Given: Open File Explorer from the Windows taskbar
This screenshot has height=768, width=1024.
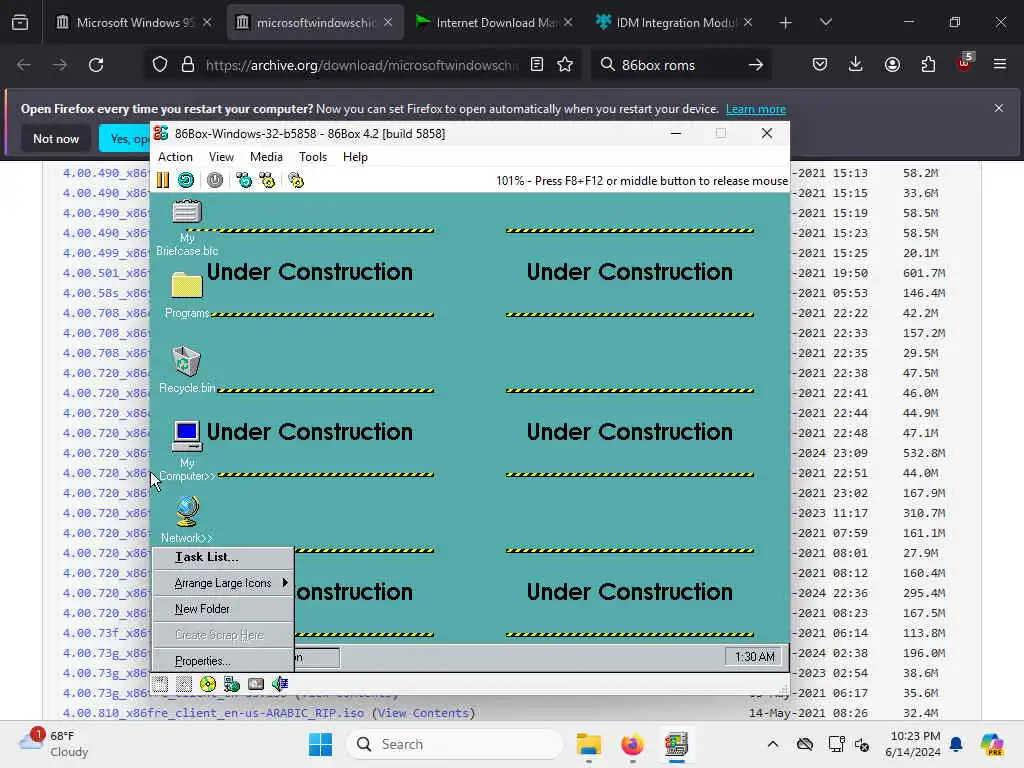Looking at the screenshot, I should coord(588,744).
